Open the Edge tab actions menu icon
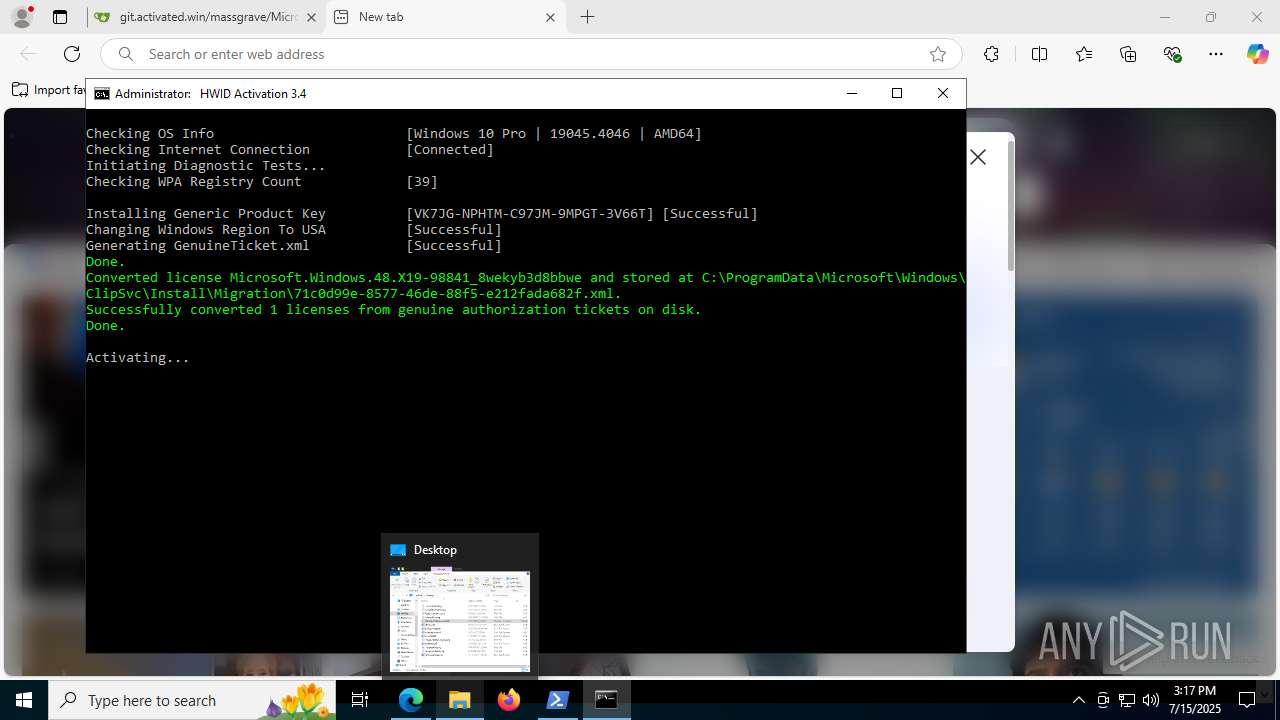 (60, 17)
